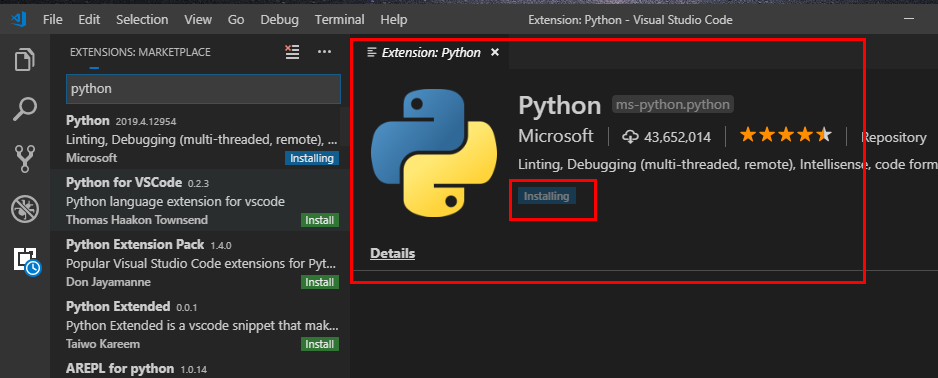
Task: Minimize the Visual Studio Code window
Action: click(909, 20)
